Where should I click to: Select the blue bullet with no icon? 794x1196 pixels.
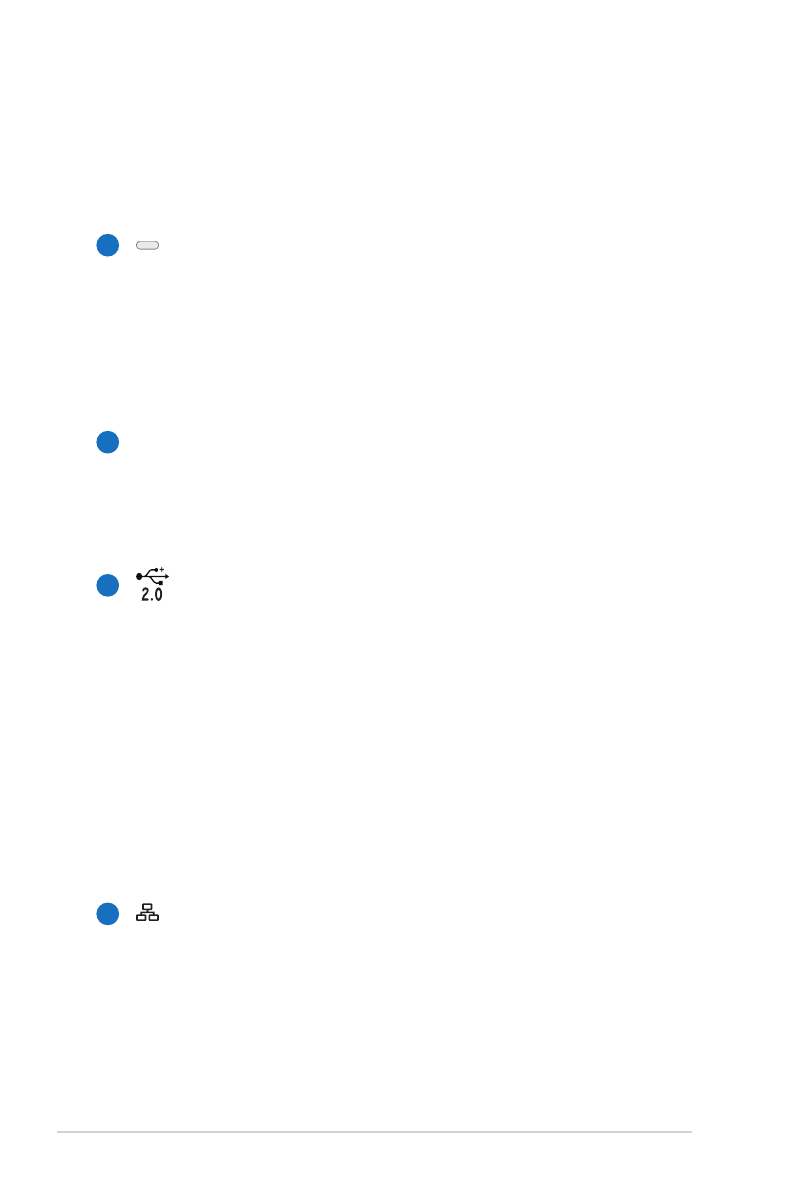point(108,442)
